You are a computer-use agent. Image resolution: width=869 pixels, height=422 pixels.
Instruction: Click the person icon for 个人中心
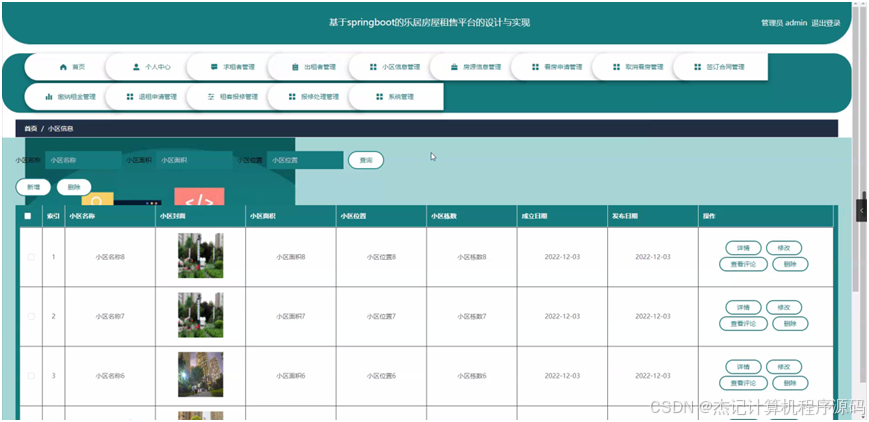(136, 67)
